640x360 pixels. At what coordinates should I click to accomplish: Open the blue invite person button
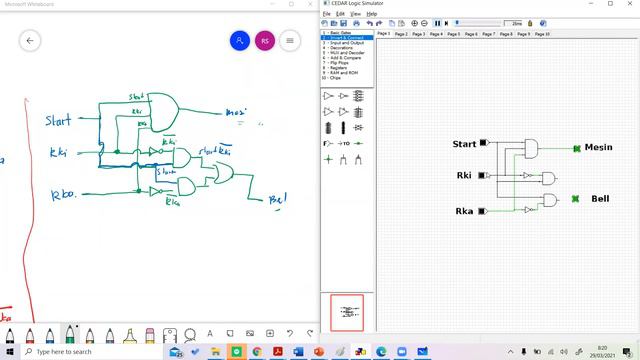pyautogui.click(x=240, y=41)
